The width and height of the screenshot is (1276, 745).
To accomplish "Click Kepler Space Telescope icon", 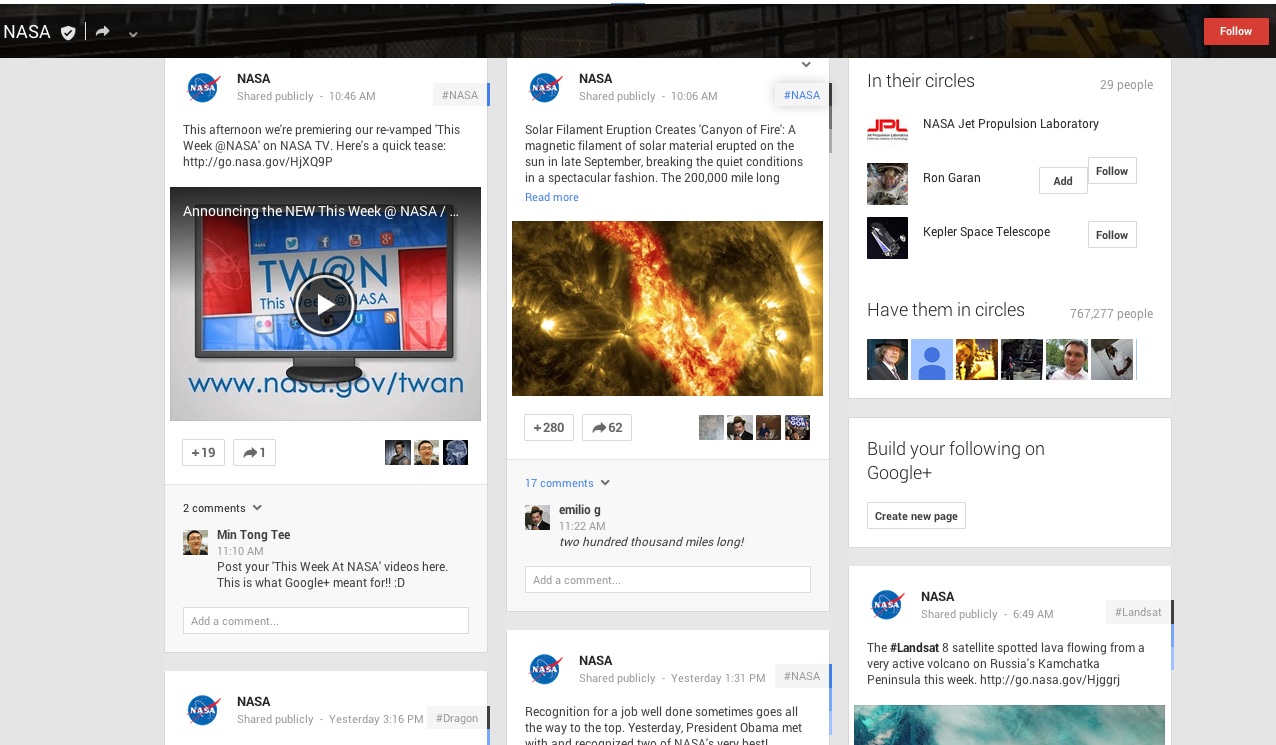I will (x=887, y=238).
